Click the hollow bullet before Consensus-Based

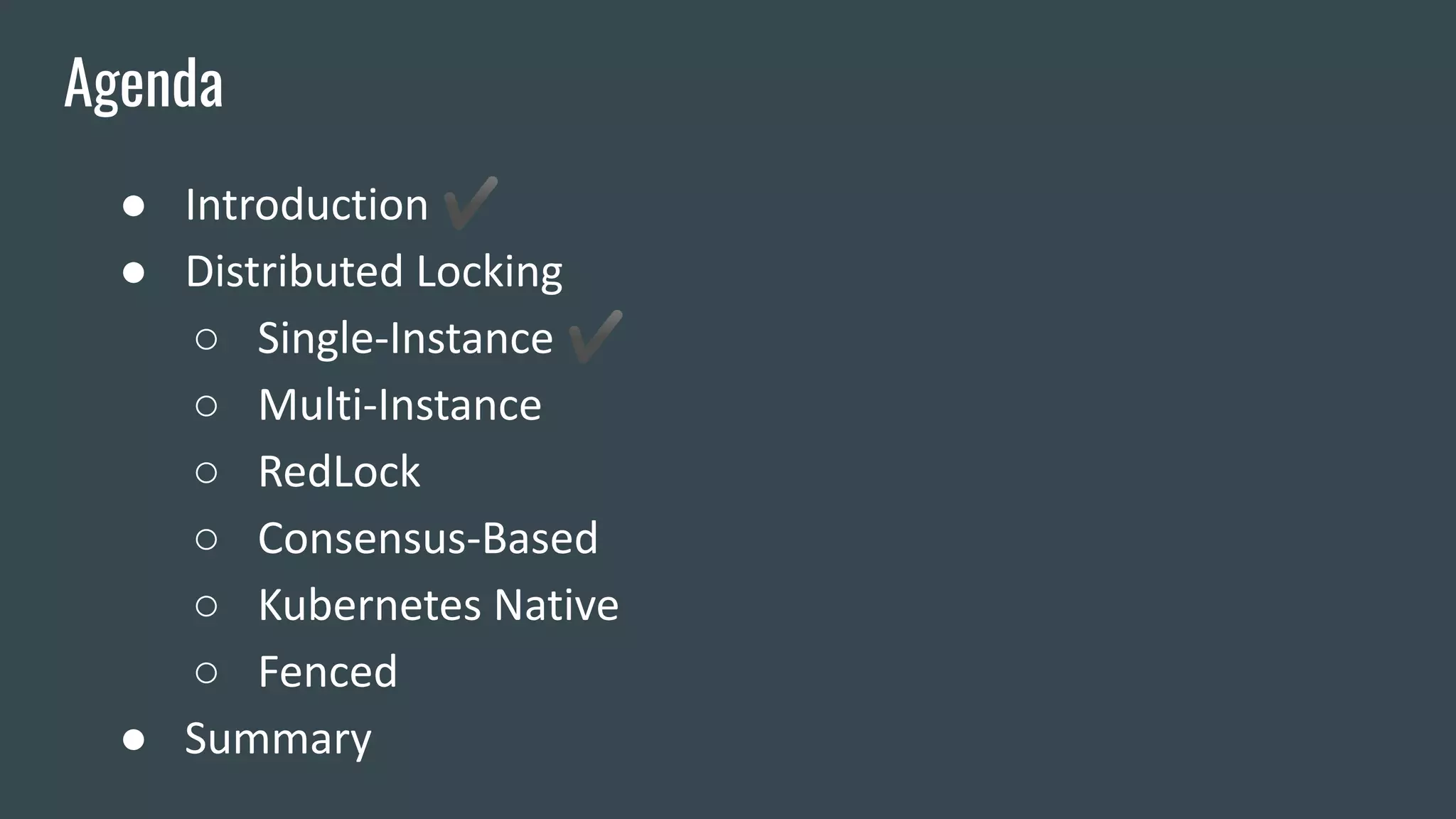point(206,540)
